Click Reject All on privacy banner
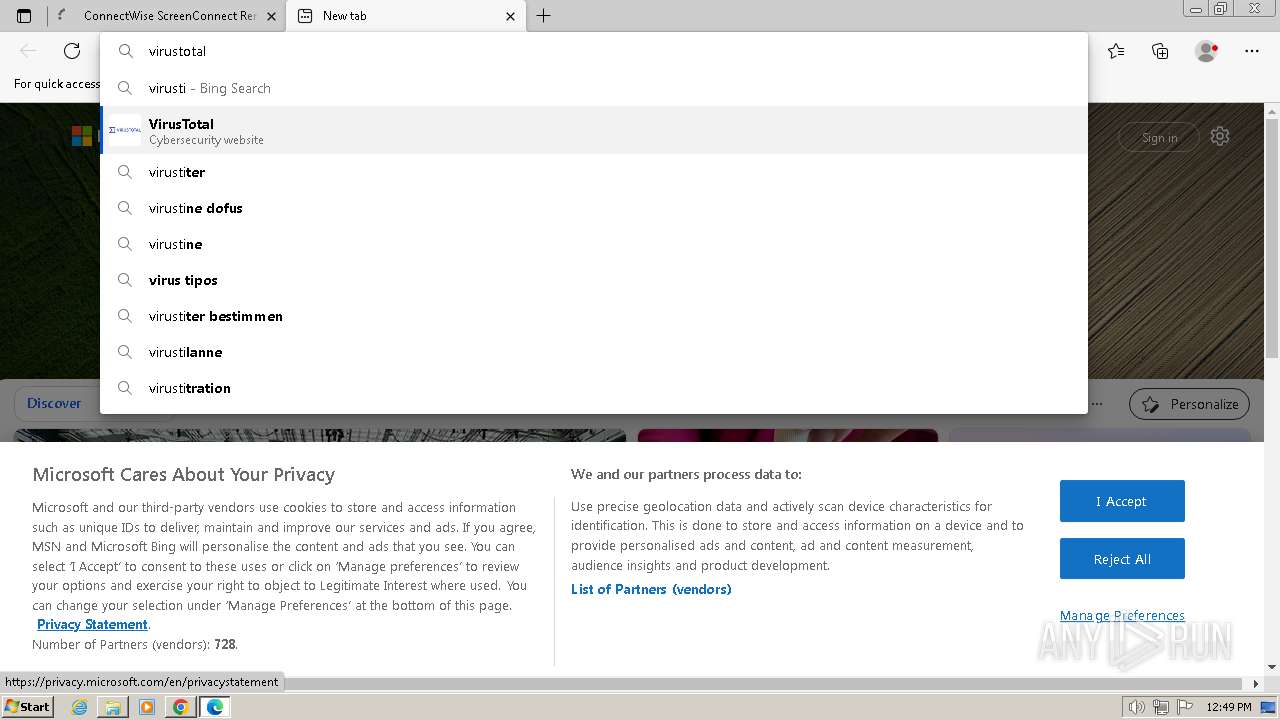 click(x=1122, y=559)
